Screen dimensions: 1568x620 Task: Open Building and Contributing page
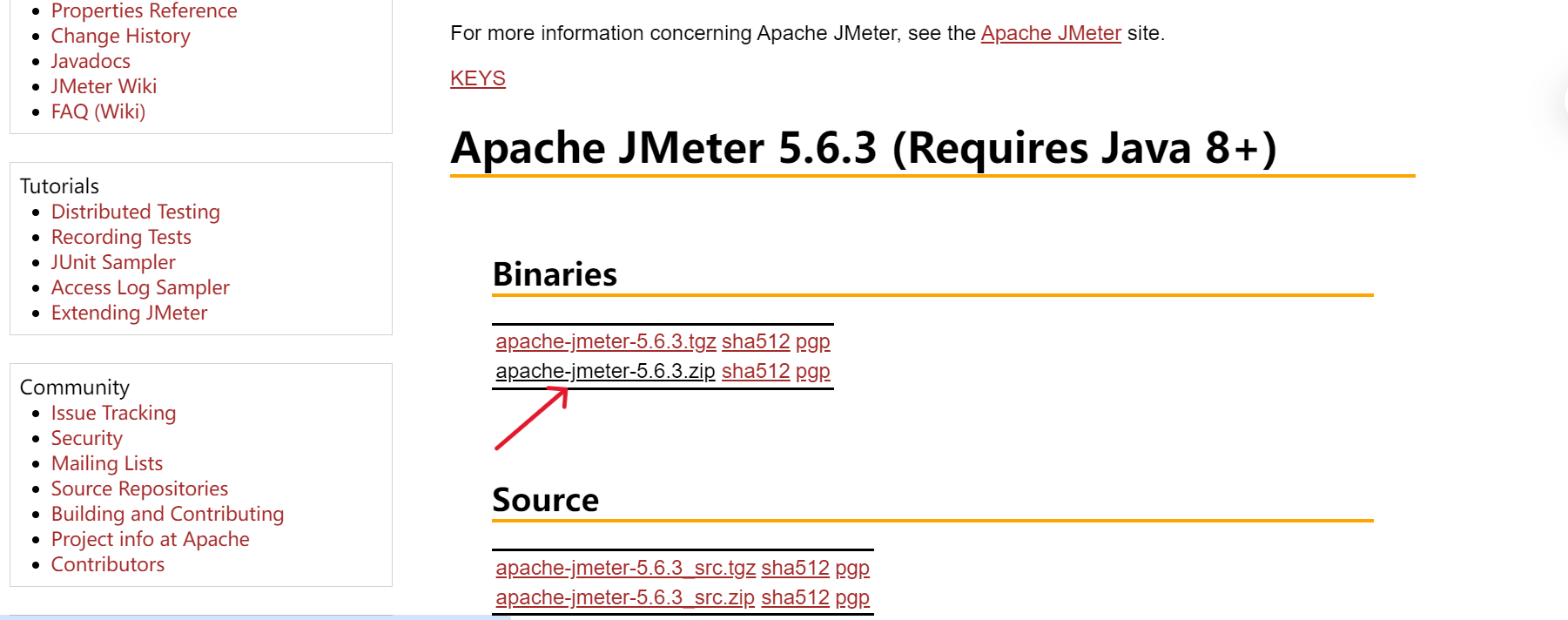point(167,514)
